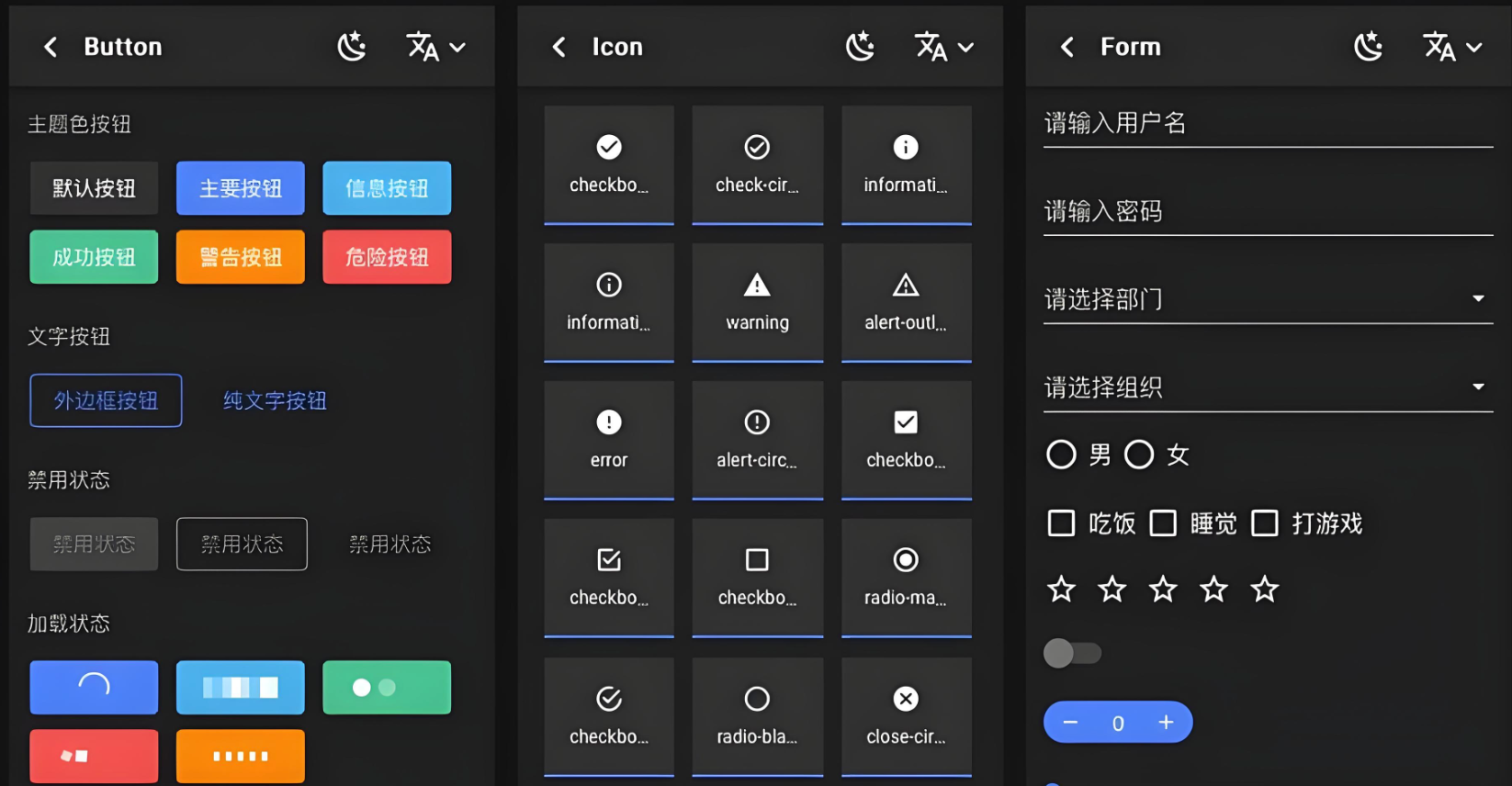The image size is (1512, 786).
Task: Open the 请选择部门 dropdown
Action: point(1268,299)
